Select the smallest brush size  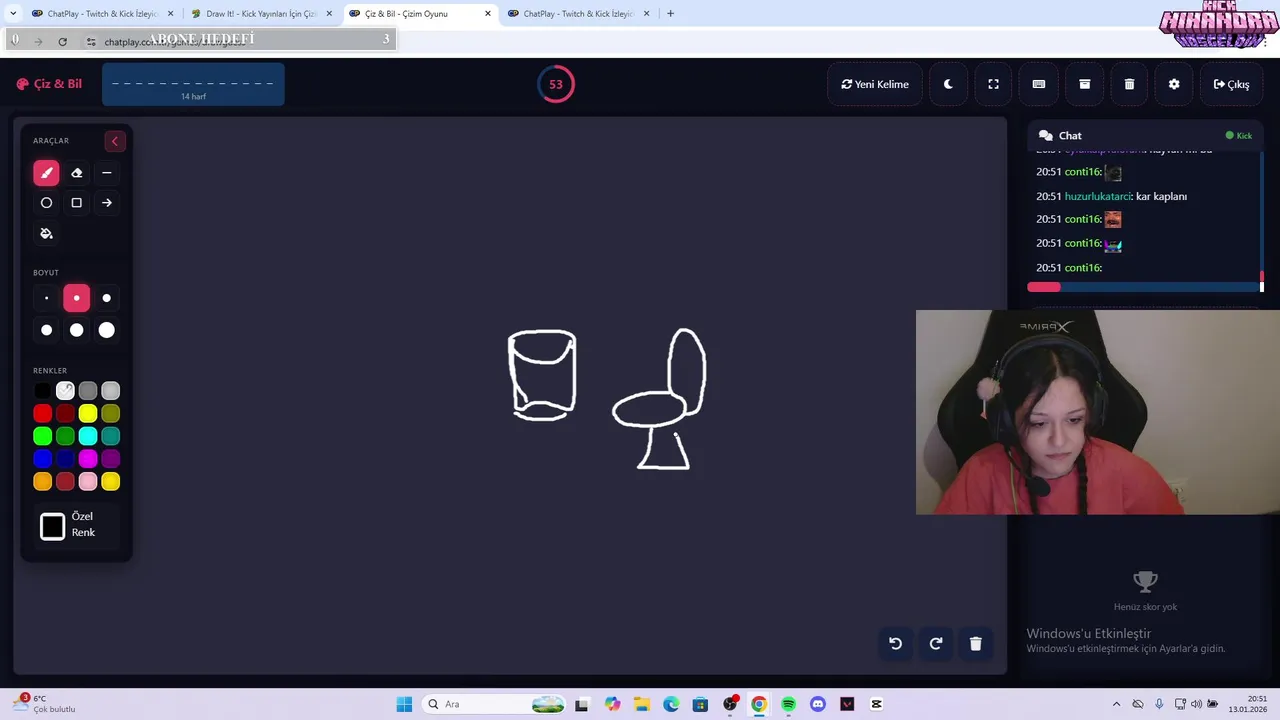coord(46,298)
